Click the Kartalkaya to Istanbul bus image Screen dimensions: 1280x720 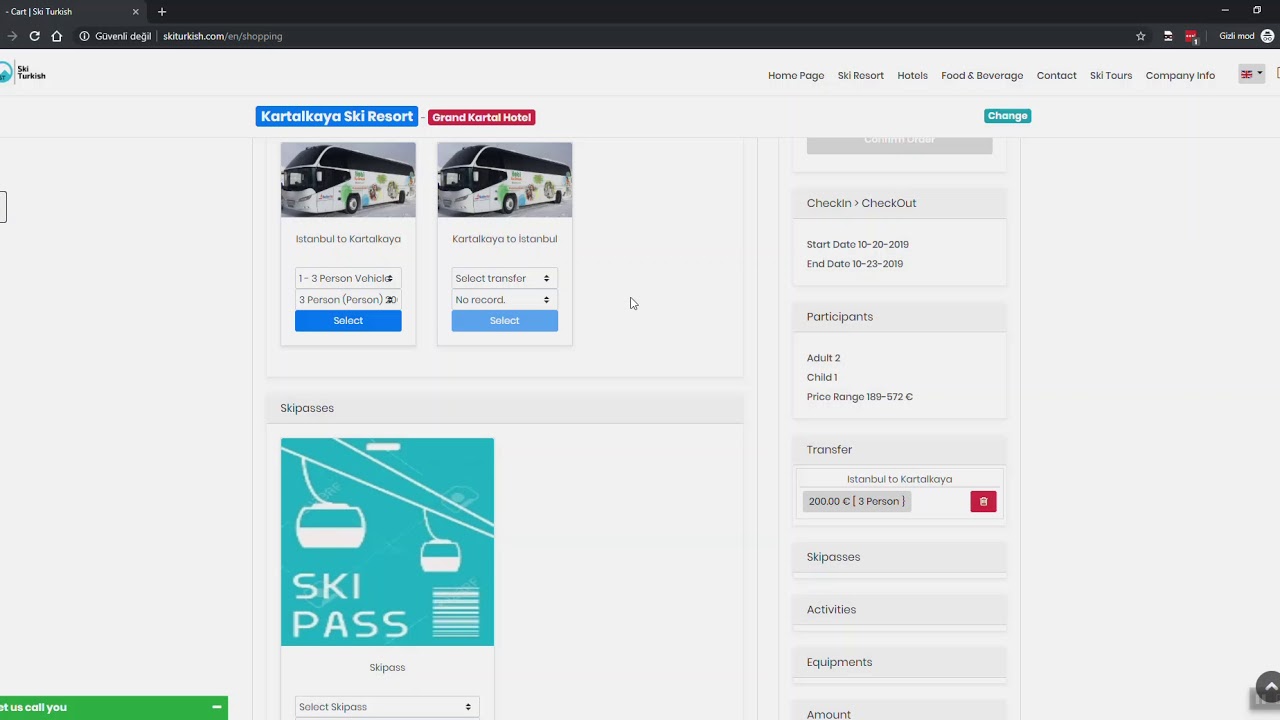[x=504, y=180]
